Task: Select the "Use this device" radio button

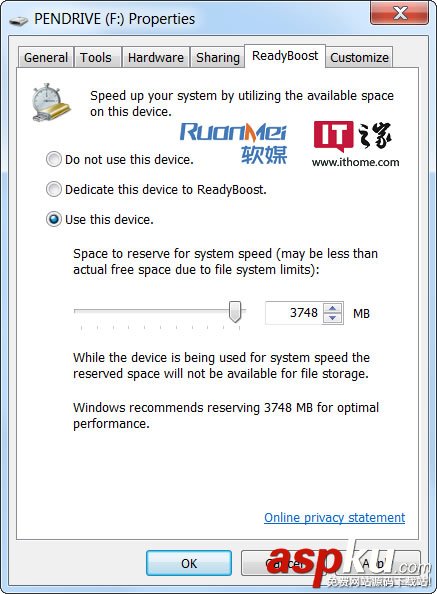Action: [53, 219]
